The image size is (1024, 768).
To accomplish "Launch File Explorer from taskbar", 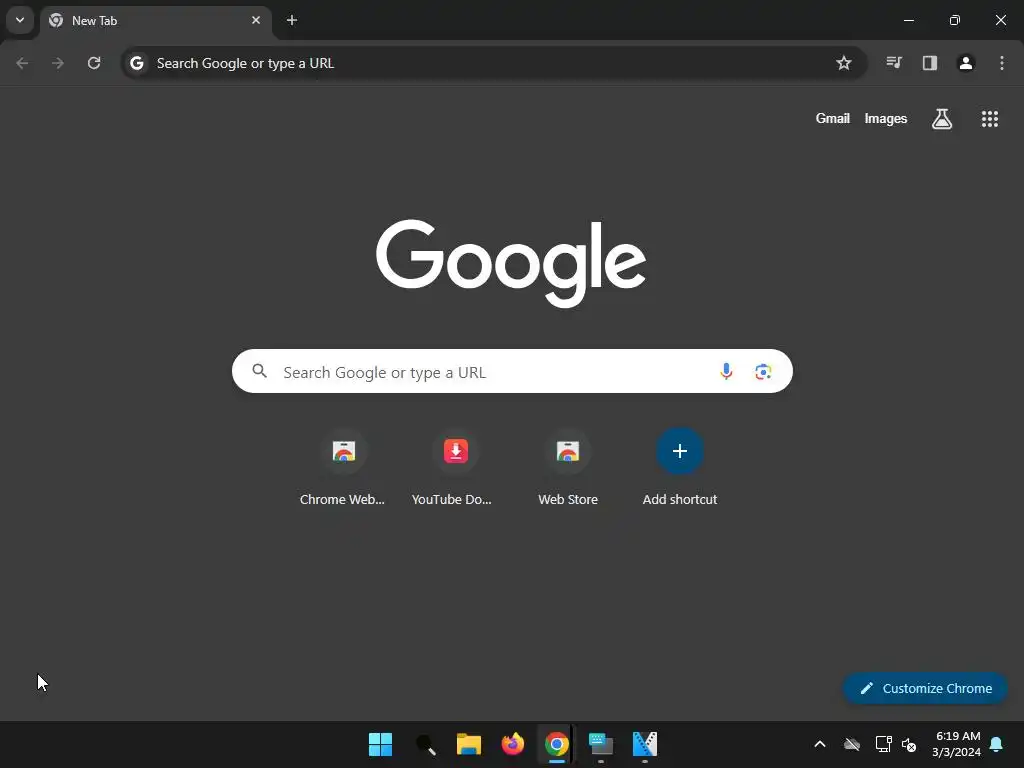I will [x=469, y=744].
